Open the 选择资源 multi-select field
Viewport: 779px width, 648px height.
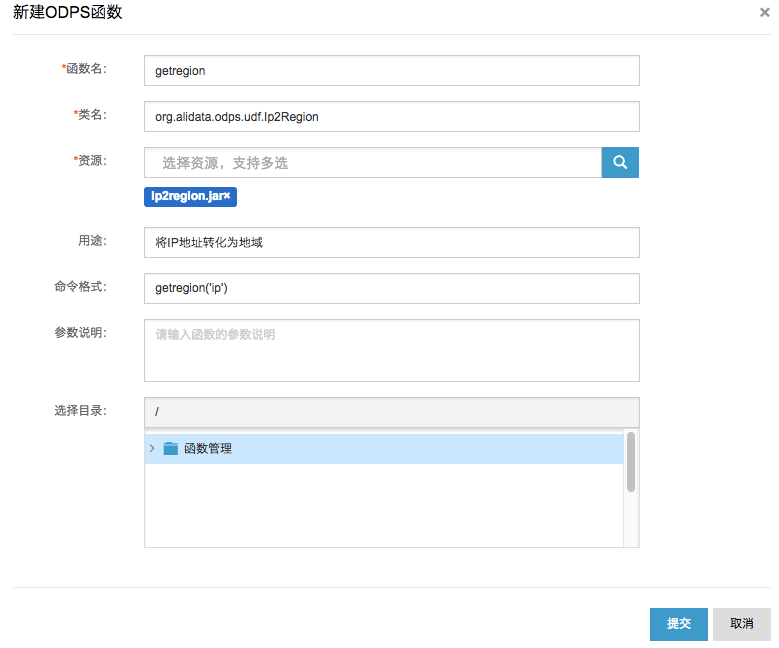click(x=372, y=163)
